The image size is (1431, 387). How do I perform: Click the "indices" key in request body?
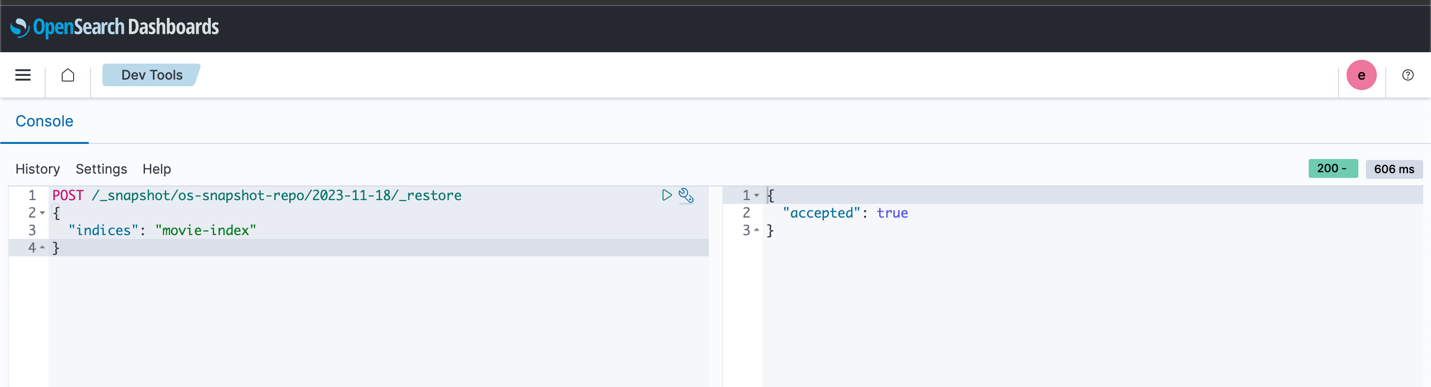(103, 230)
